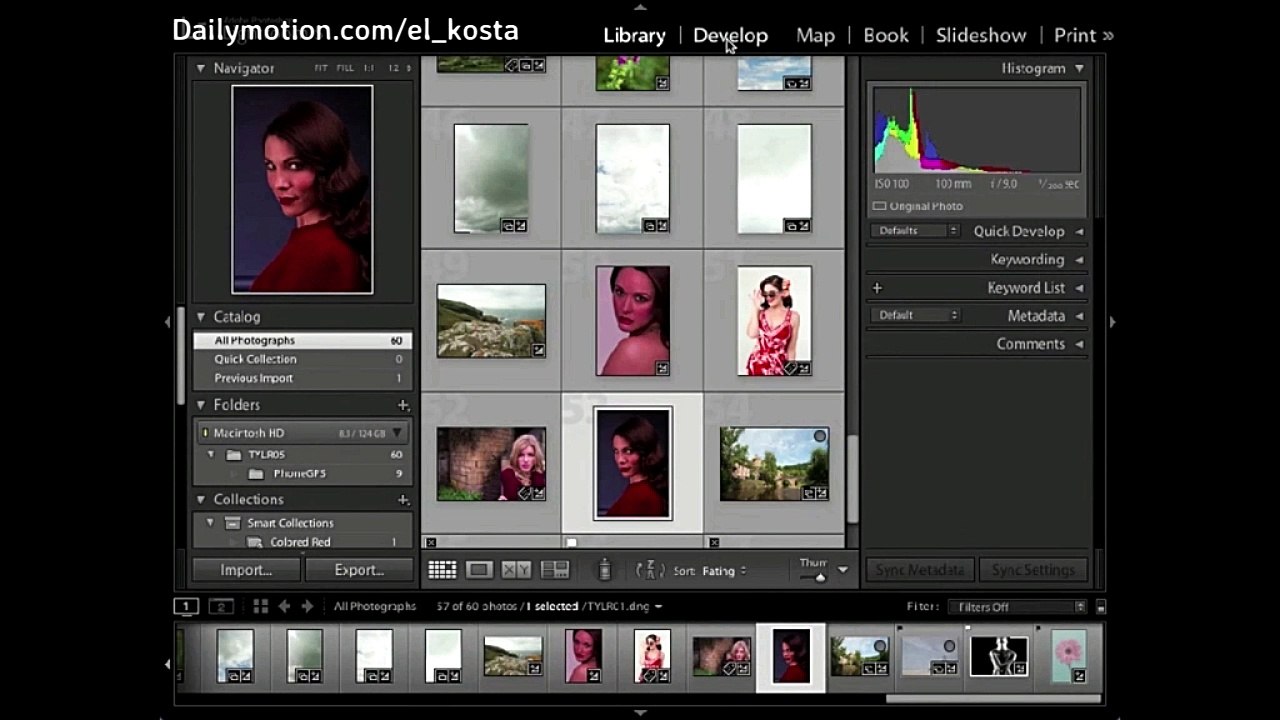Toggle the second monitor window button

(220, 606)
